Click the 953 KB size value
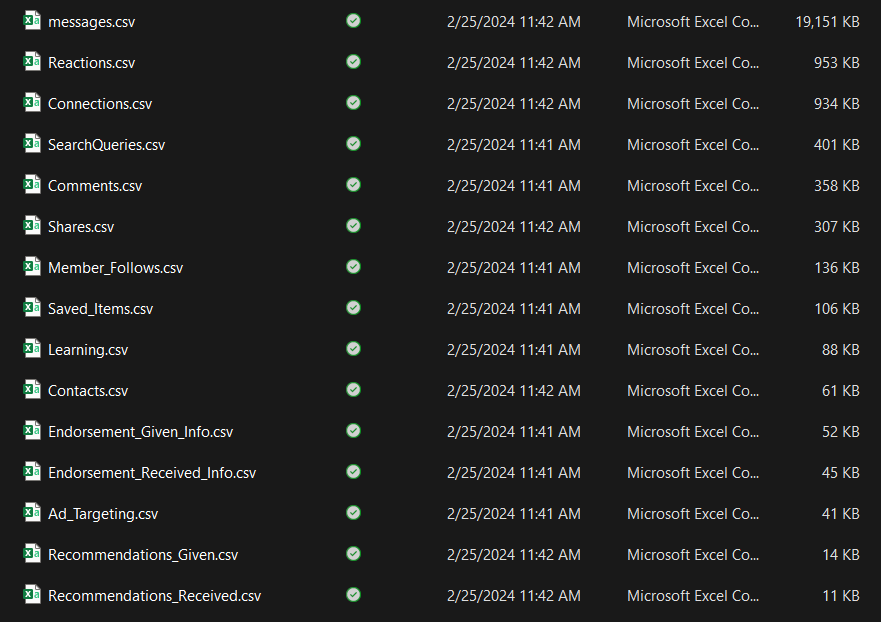 click(x=837, y=63)
